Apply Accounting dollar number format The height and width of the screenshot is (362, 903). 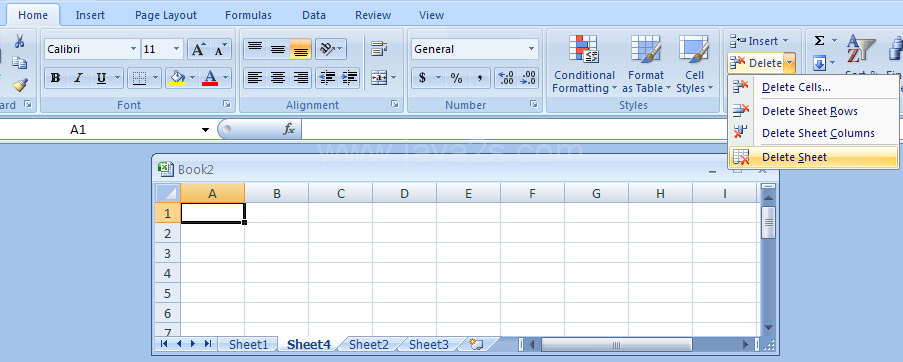point(422,78)
